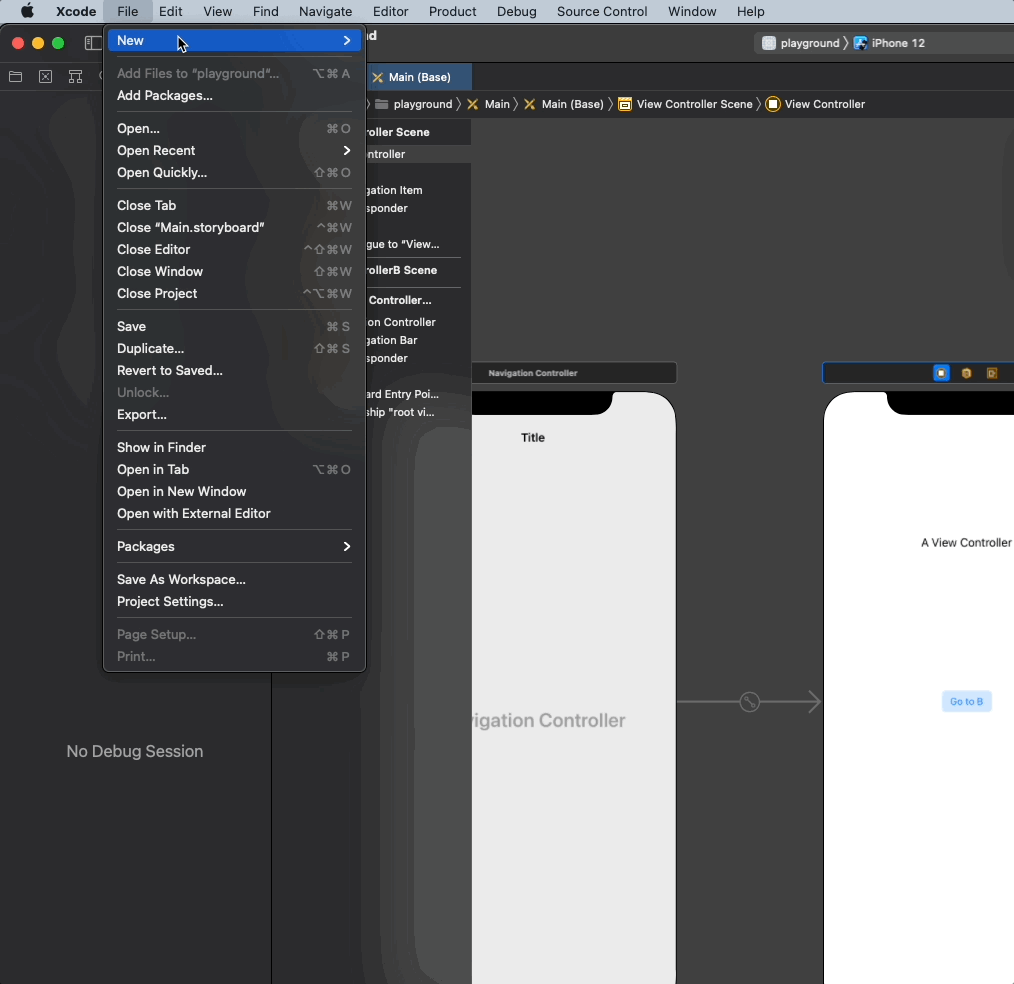Choose Export... menu item
Viewport: 1014px width, 984px height.
[x=234, y=414]
